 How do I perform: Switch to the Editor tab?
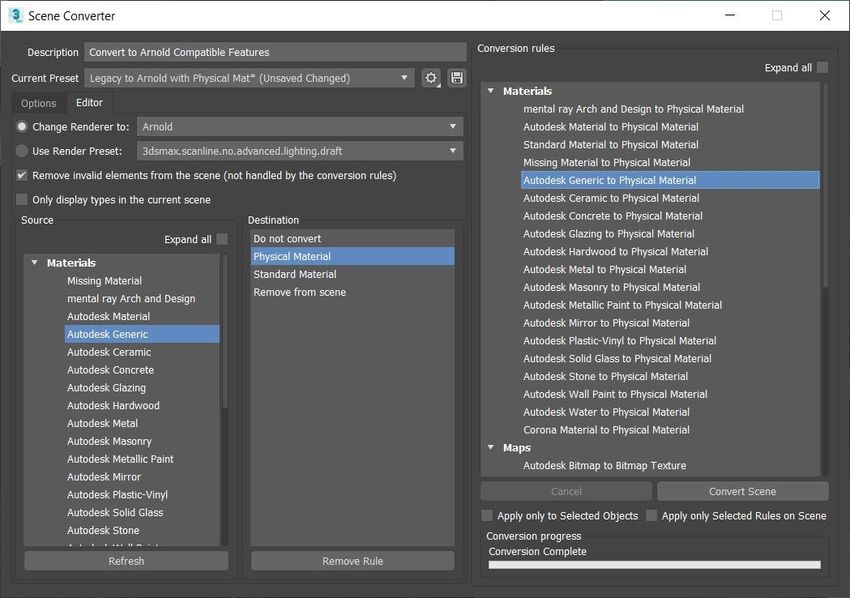point(89,102)
